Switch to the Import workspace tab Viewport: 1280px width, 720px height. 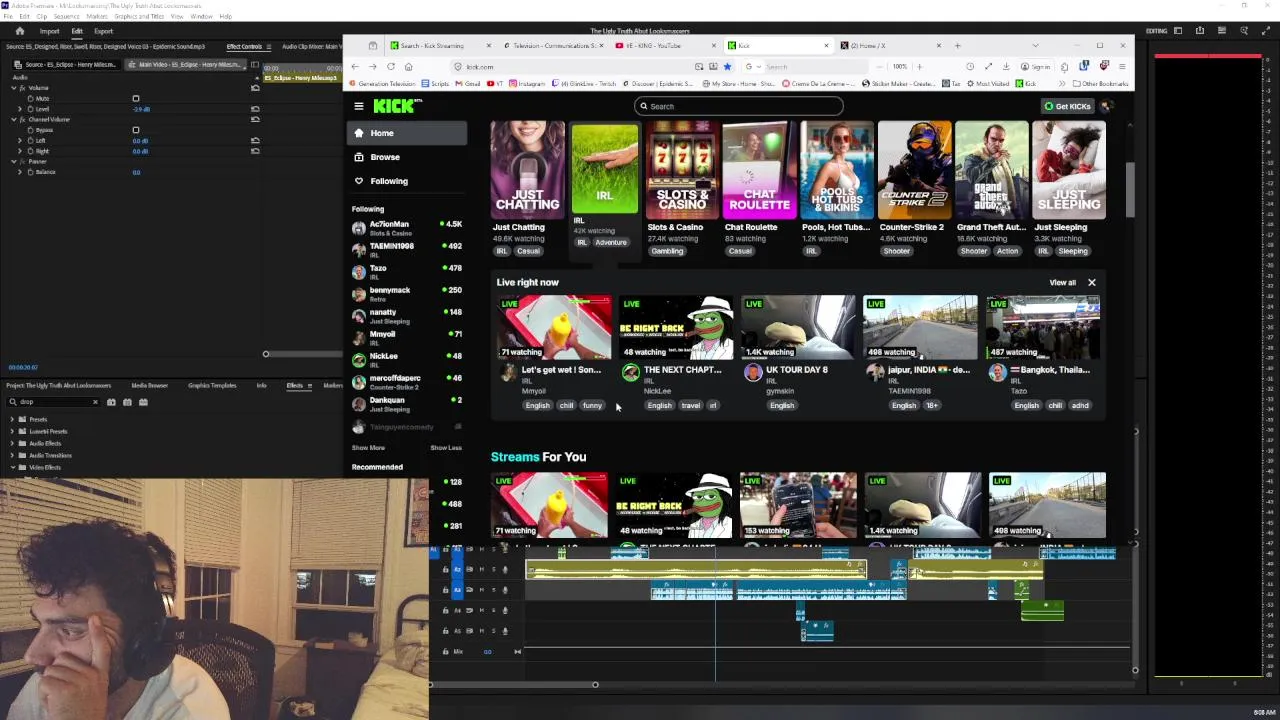tap(49, 31)
